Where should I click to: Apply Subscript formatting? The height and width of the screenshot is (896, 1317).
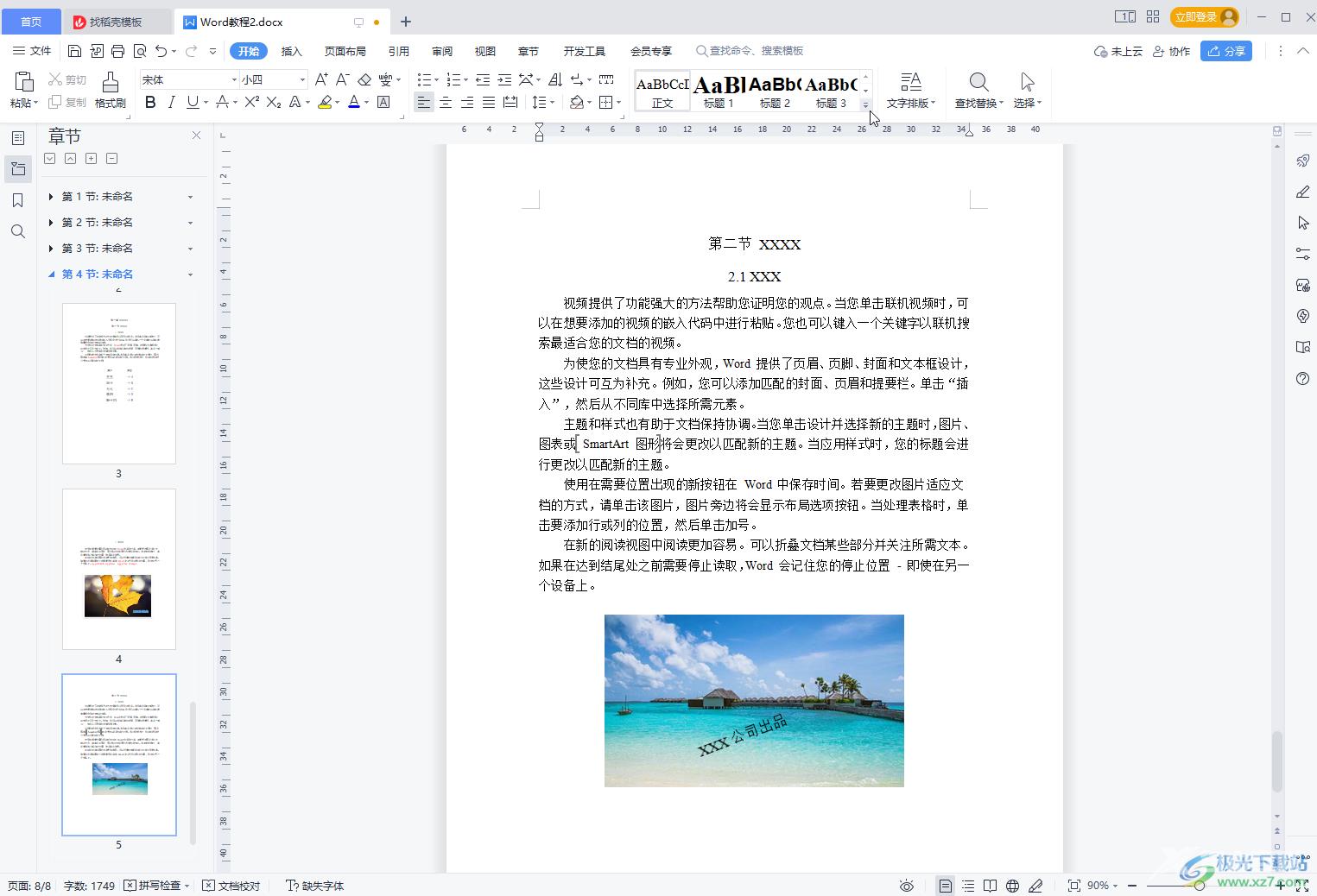(273, 102)
